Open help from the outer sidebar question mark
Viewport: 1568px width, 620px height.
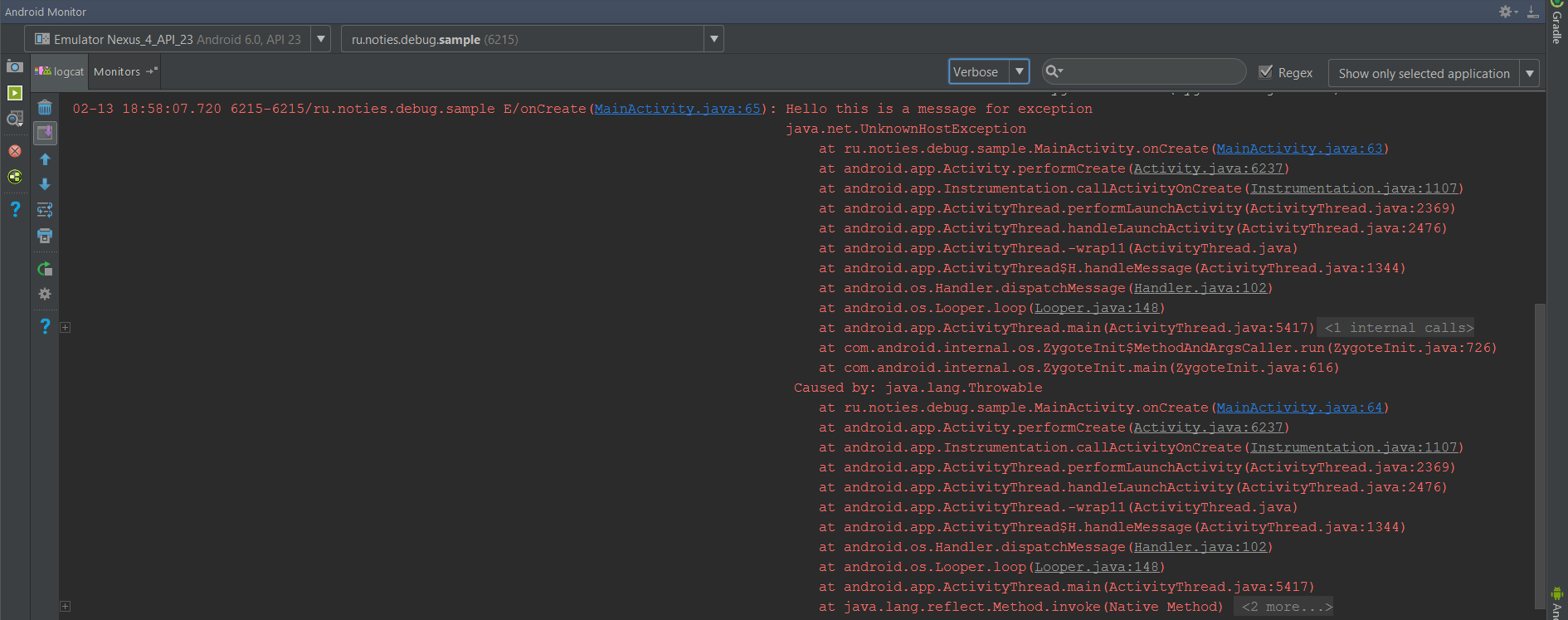coord(15,208)
